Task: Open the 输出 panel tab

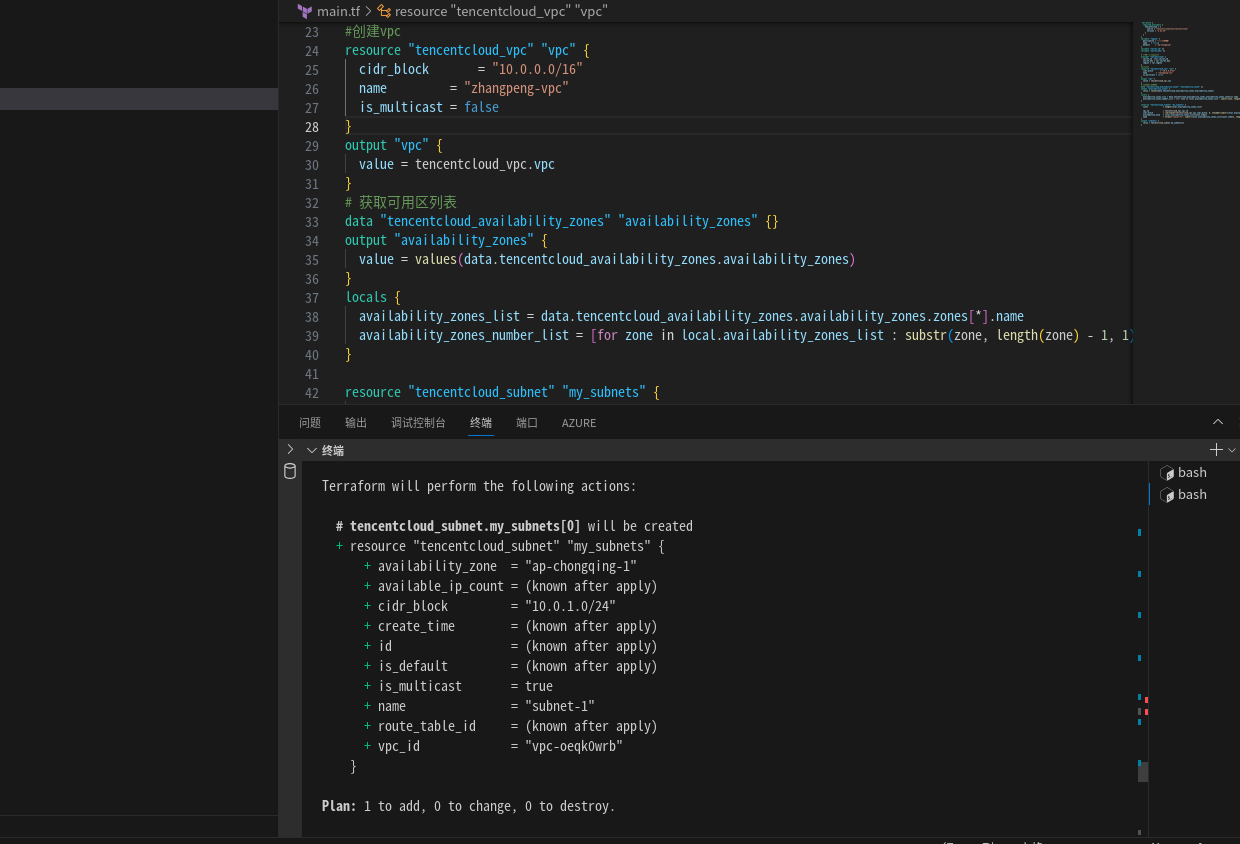Action: tap(356, 423)
